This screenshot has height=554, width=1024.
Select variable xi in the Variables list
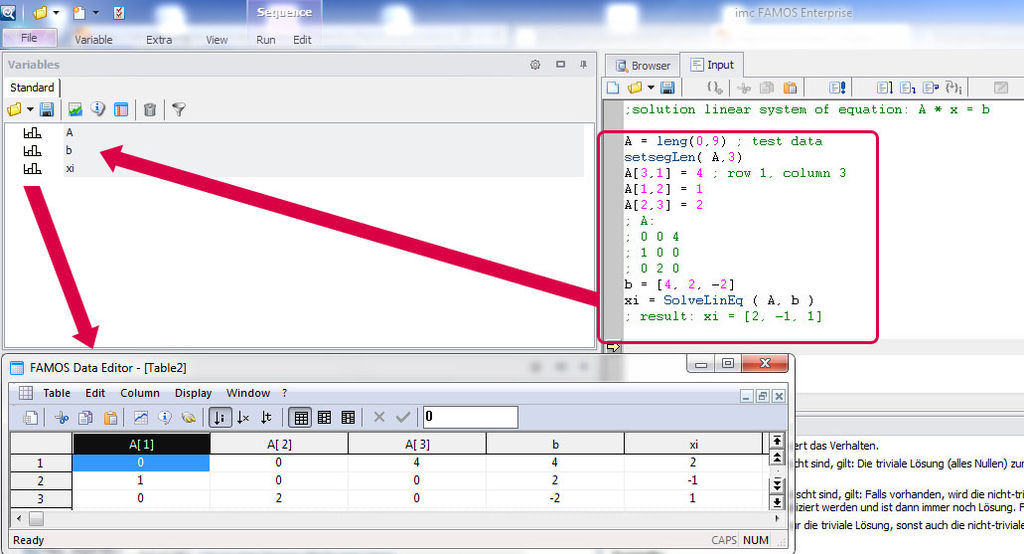[x=70, y=168]
